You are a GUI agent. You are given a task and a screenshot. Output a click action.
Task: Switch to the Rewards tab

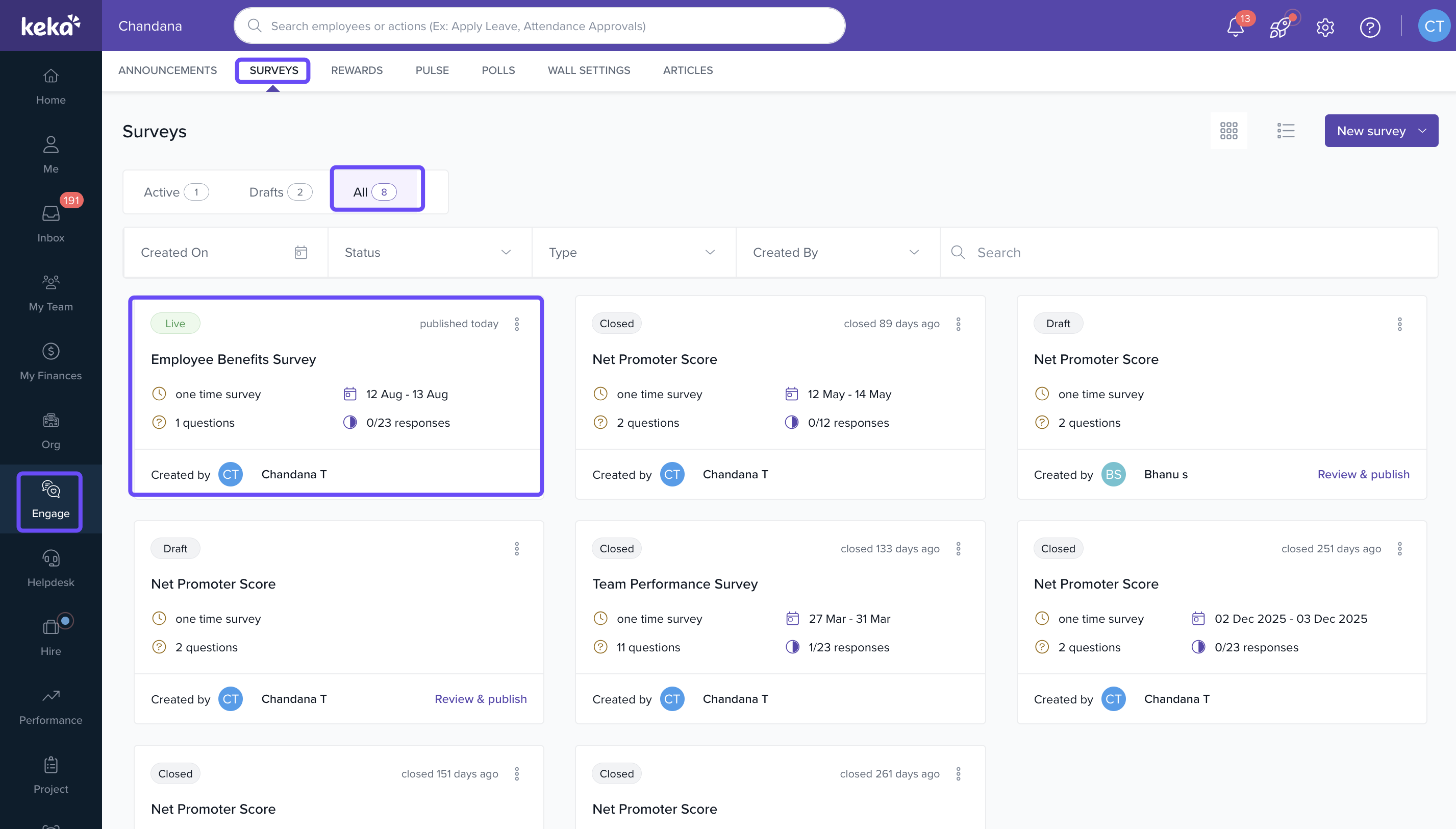click(x=357, y=70)
